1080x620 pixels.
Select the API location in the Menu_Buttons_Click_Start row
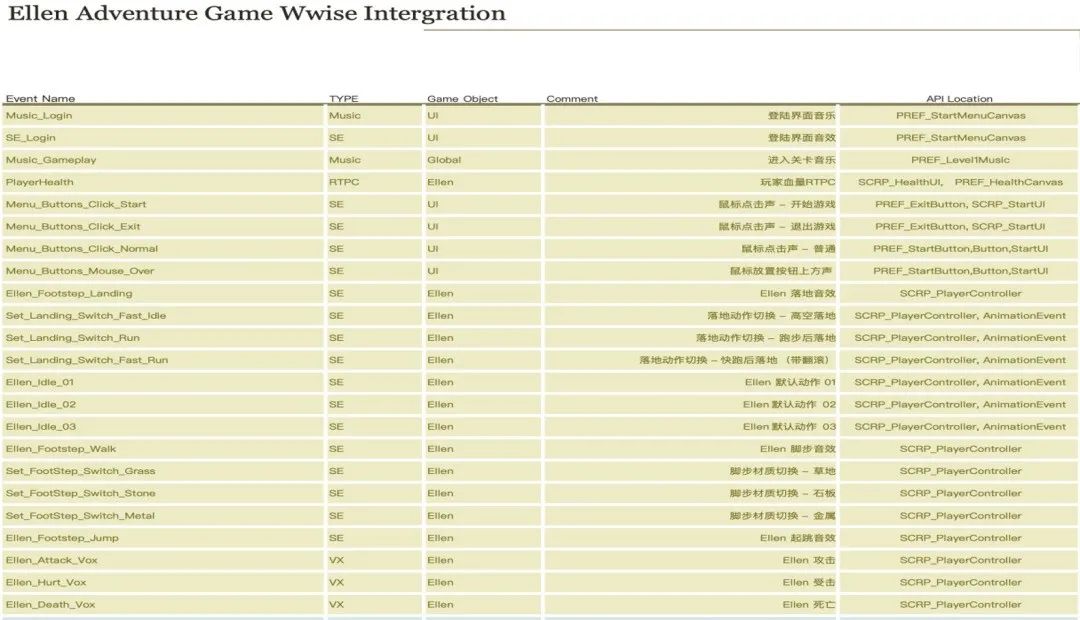(960, 204)
